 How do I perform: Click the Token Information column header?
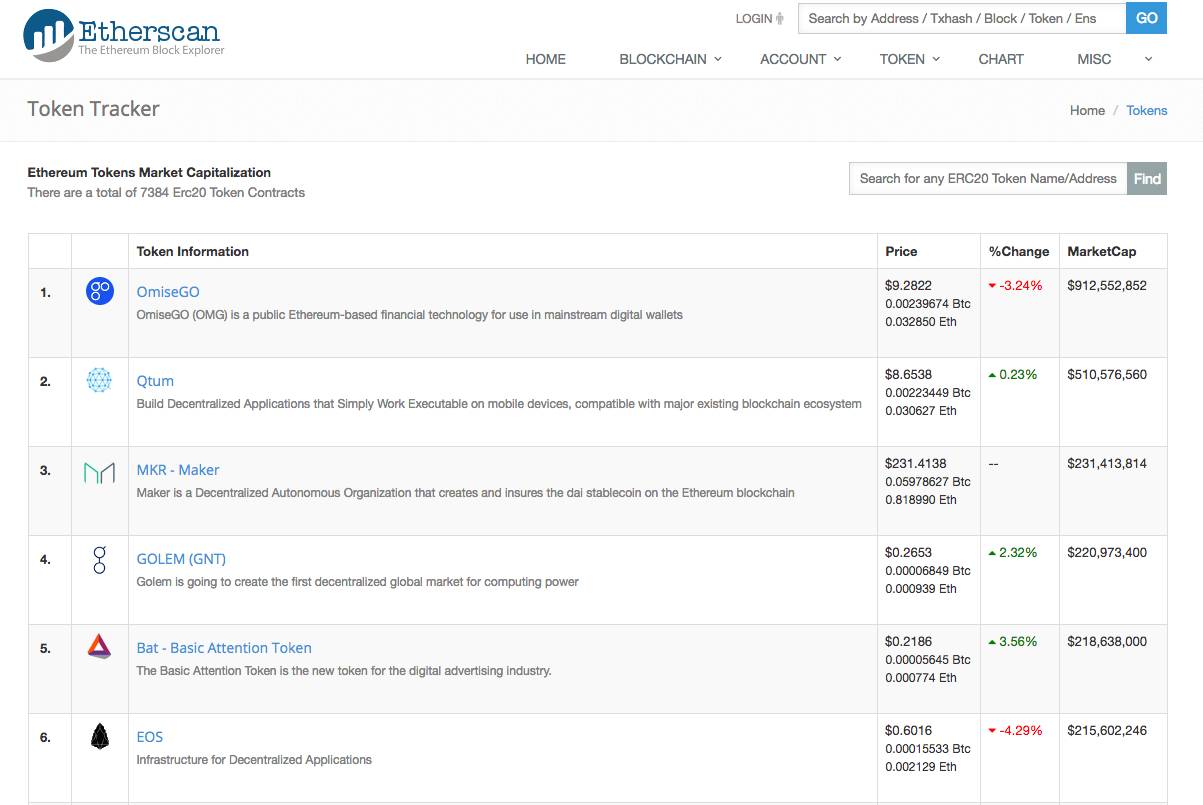193,251
